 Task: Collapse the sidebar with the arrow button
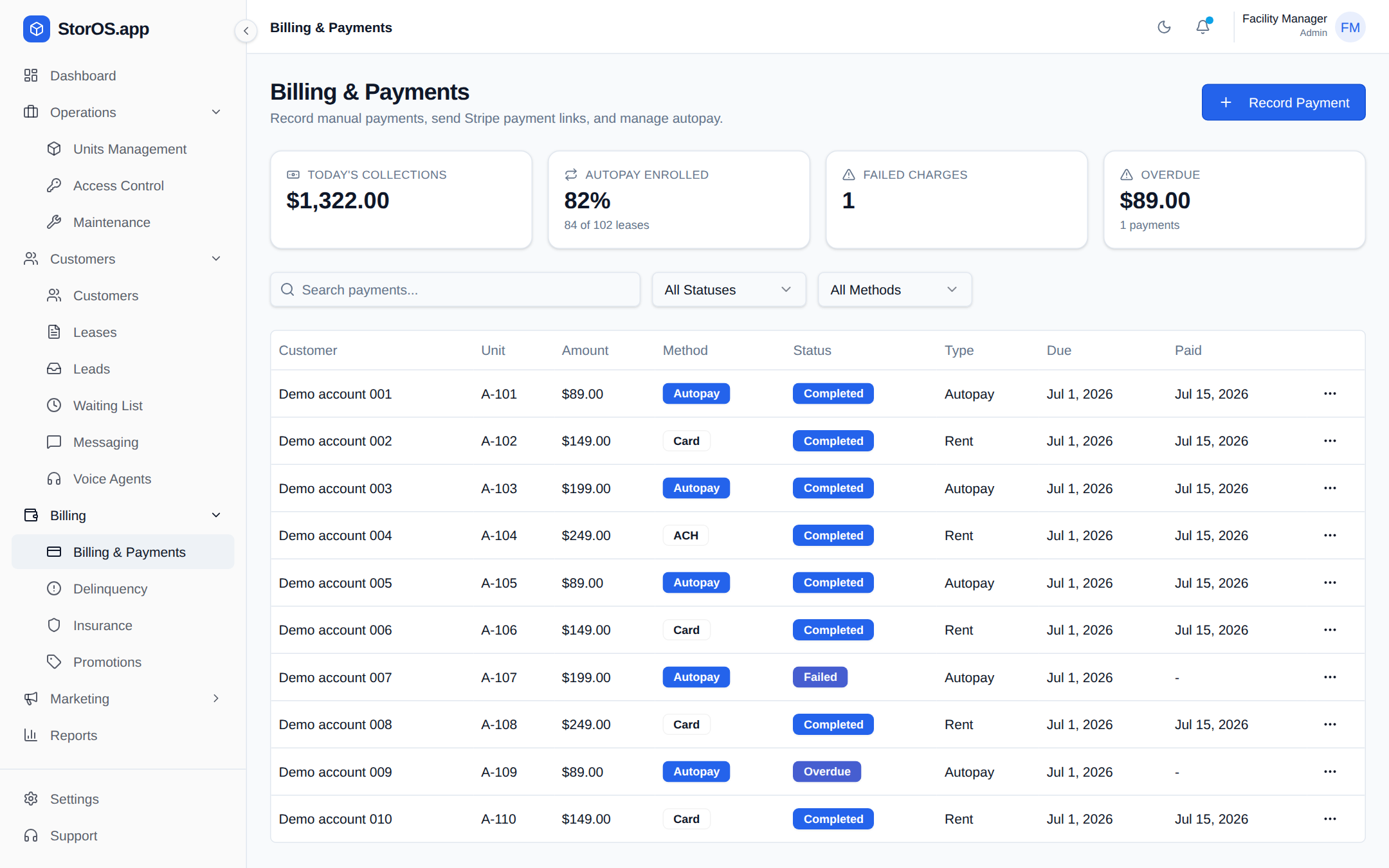click(x=246, y=30)
